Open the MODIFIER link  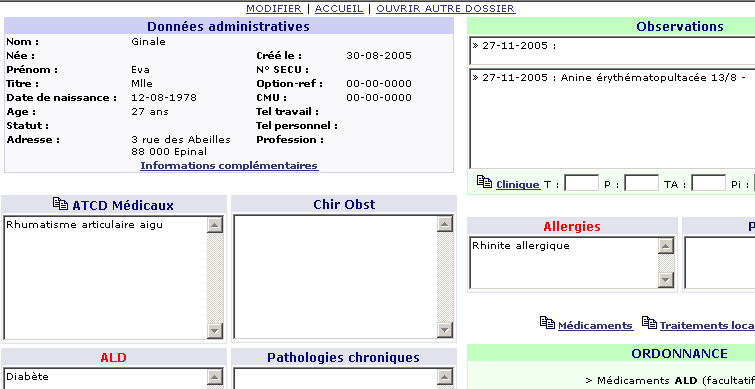point(274,9)
